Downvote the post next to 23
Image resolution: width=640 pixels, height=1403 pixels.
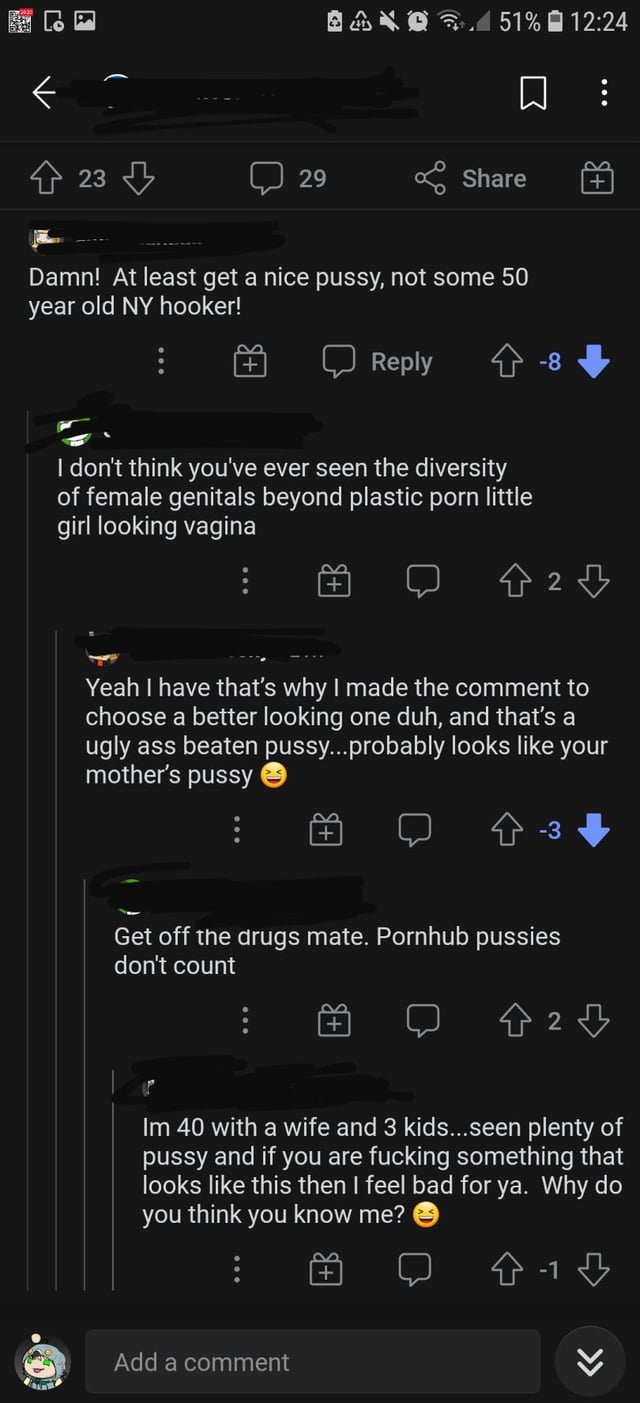138,178
